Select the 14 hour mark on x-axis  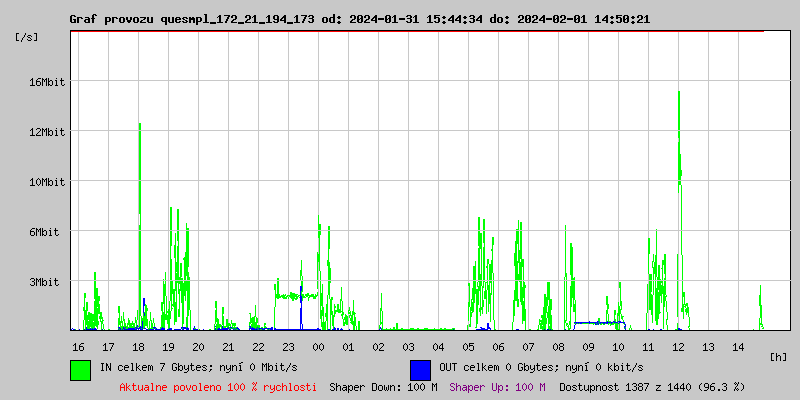(738, 346)
